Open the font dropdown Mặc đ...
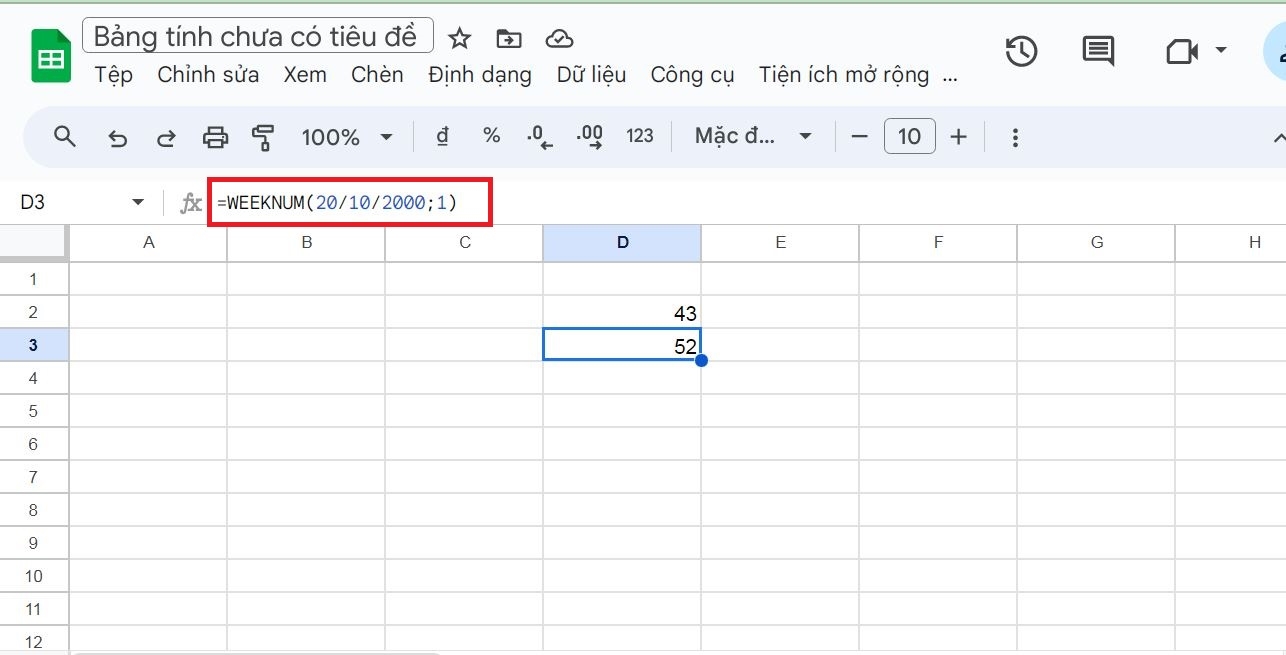The image size is (1286, 655). (x=753, y=137)
